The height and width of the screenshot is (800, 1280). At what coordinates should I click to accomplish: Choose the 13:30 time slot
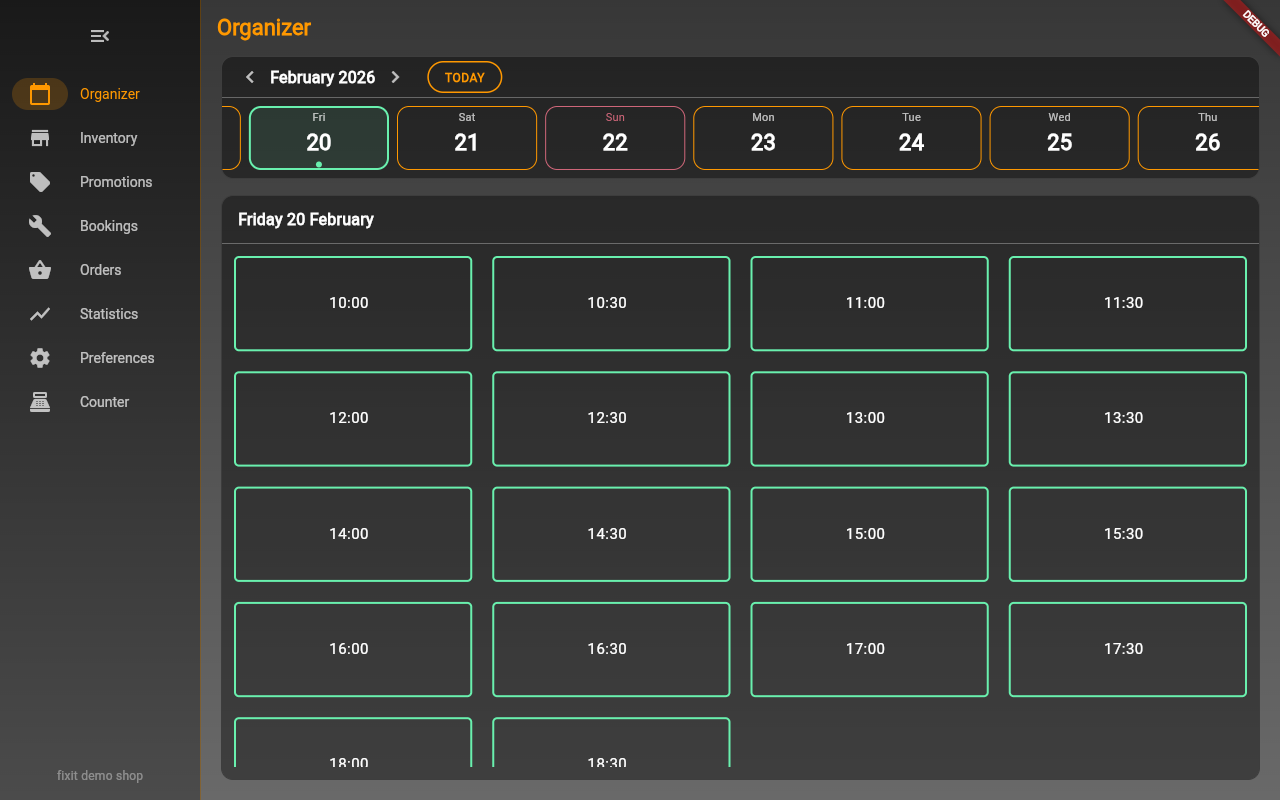[1127, 419]
